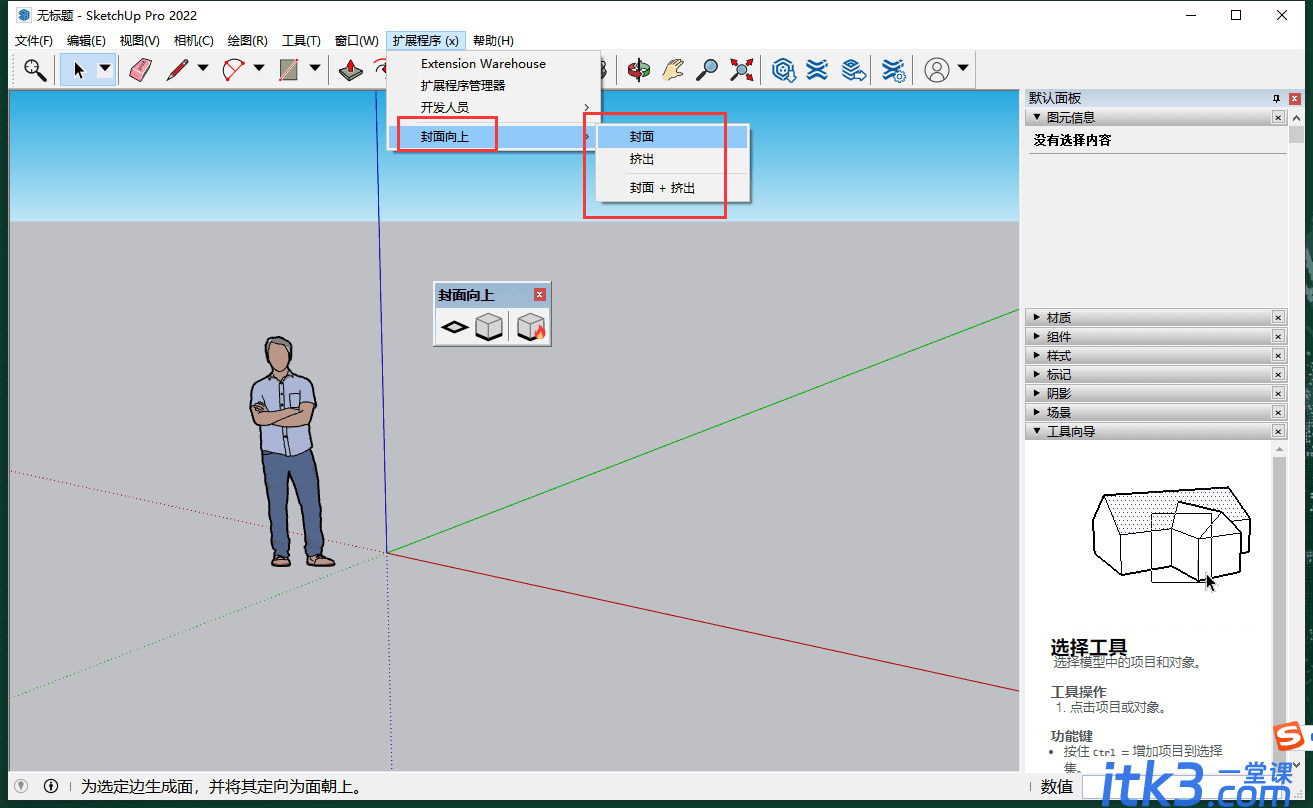Close the 材质 panel

click(x=1278, y=317)
